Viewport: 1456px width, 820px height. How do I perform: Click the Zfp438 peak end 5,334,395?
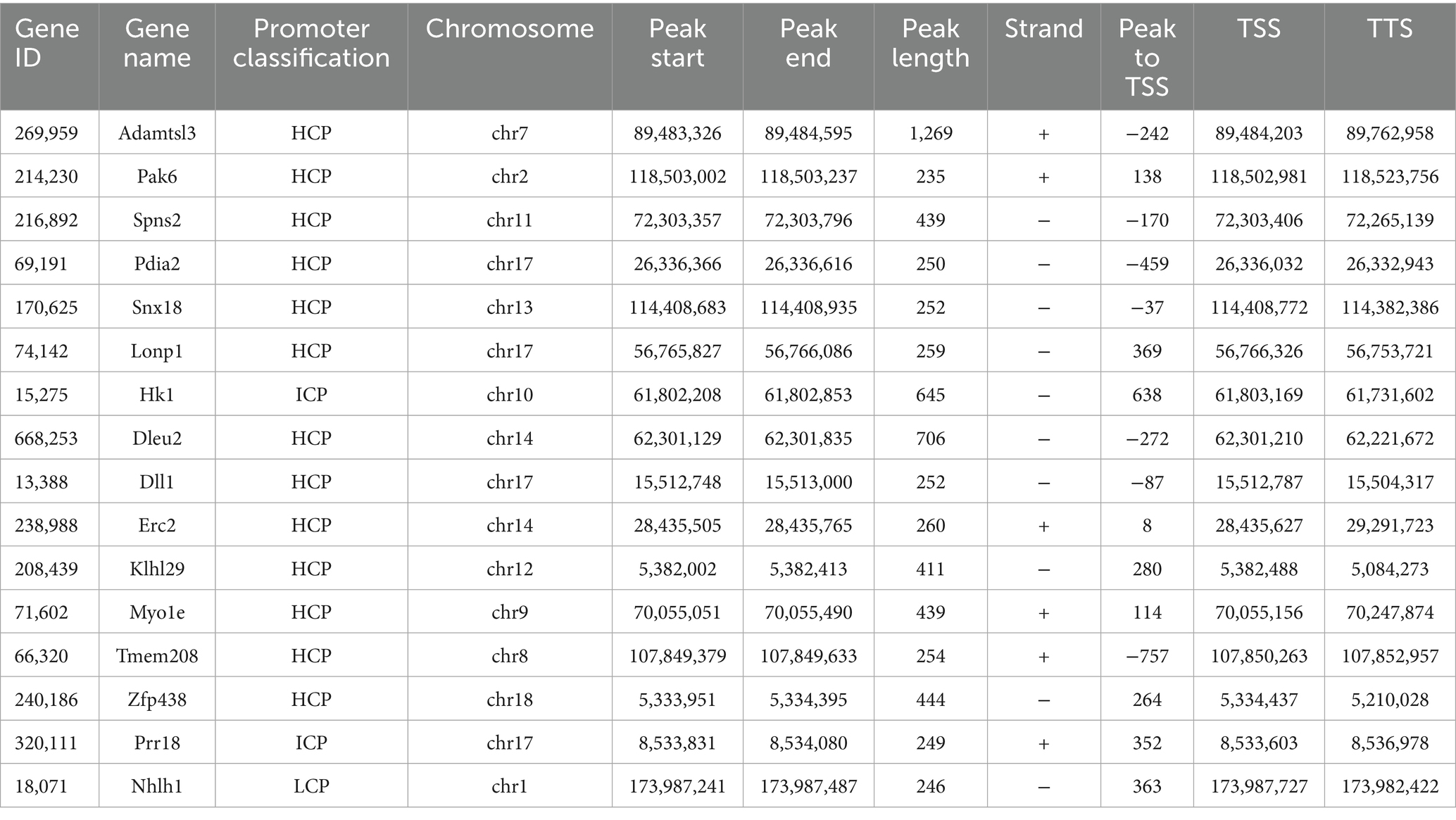[x=808, y=700]
